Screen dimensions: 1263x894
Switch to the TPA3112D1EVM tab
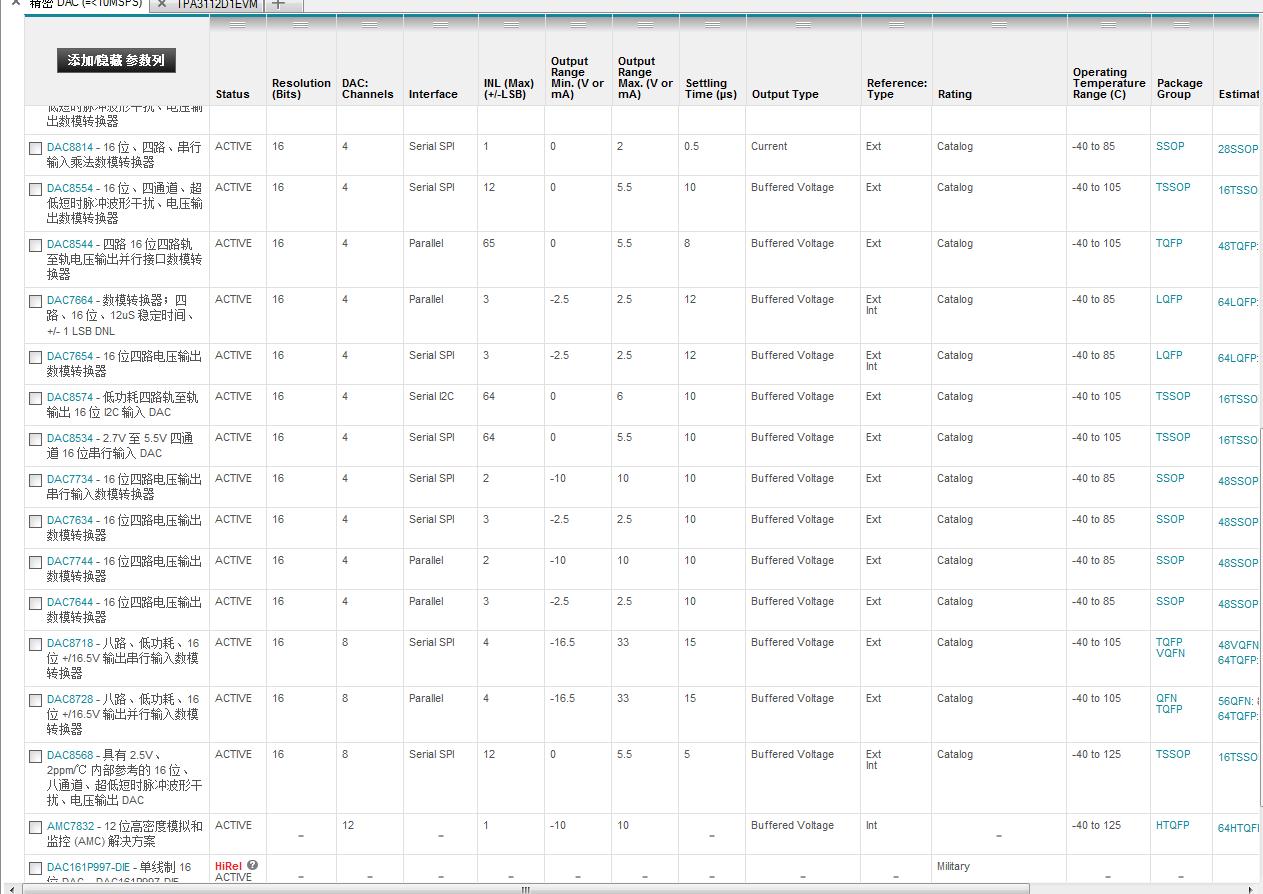pos(217,4)
